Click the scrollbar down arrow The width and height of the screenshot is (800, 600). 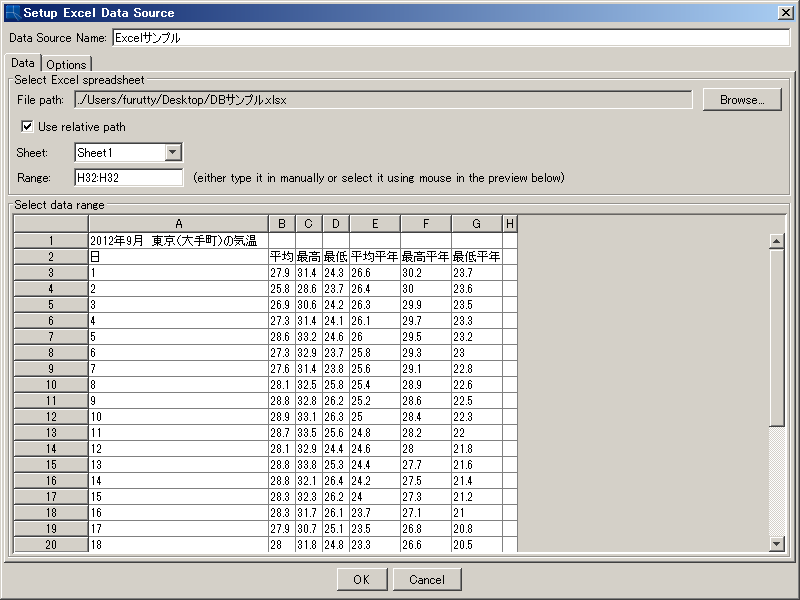coord(776,544)
